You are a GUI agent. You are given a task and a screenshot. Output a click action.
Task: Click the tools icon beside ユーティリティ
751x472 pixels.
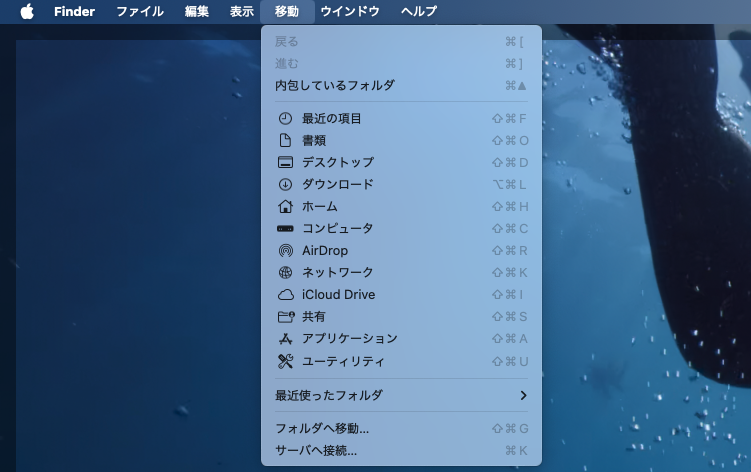click(x=285, y=361)
